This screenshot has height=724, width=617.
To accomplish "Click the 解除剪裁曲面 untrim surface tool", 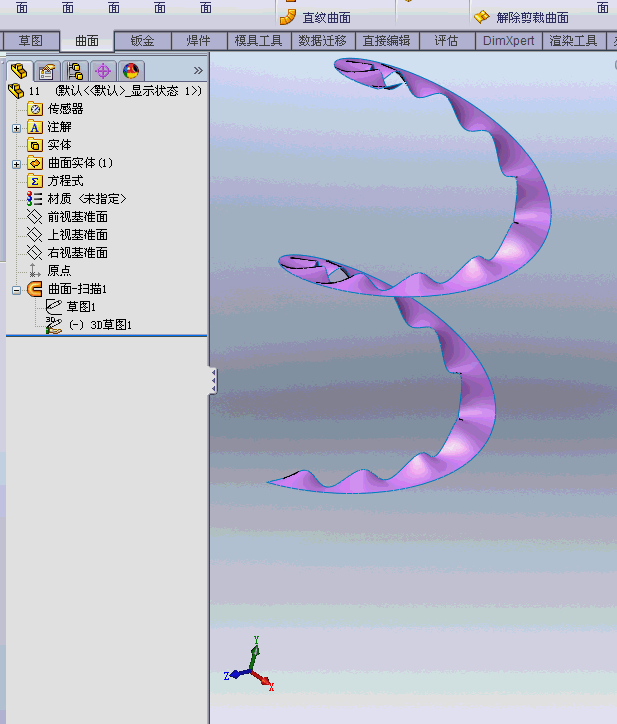I will click(521, 18).
